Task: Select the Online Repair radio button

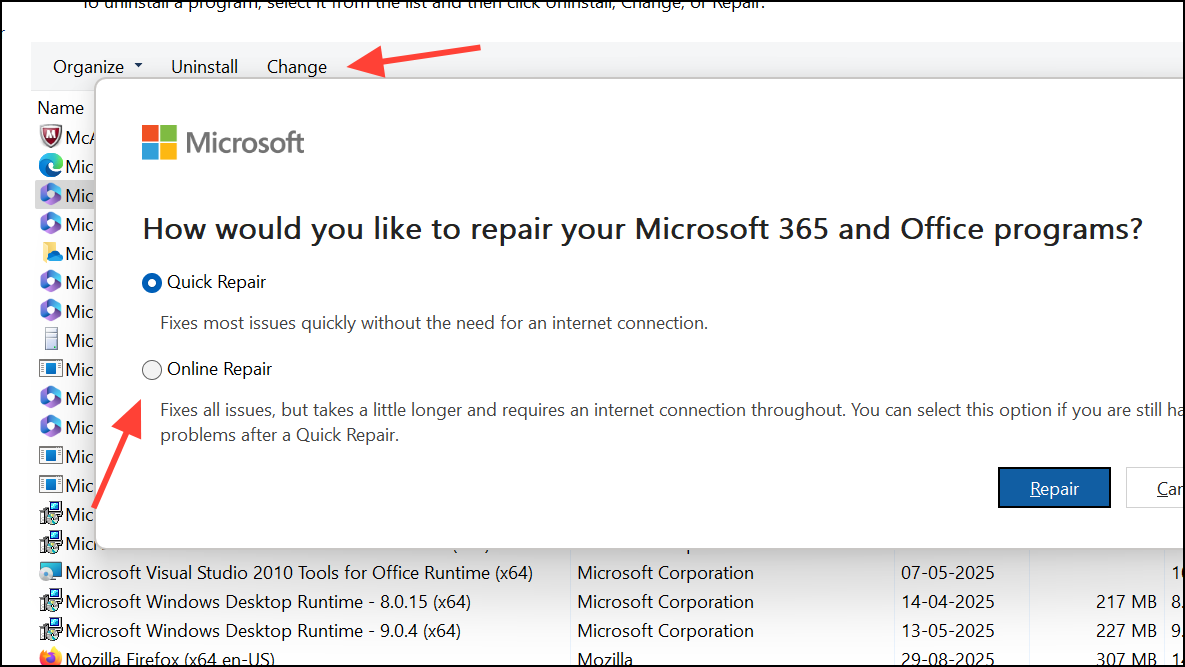Action: 152,369
